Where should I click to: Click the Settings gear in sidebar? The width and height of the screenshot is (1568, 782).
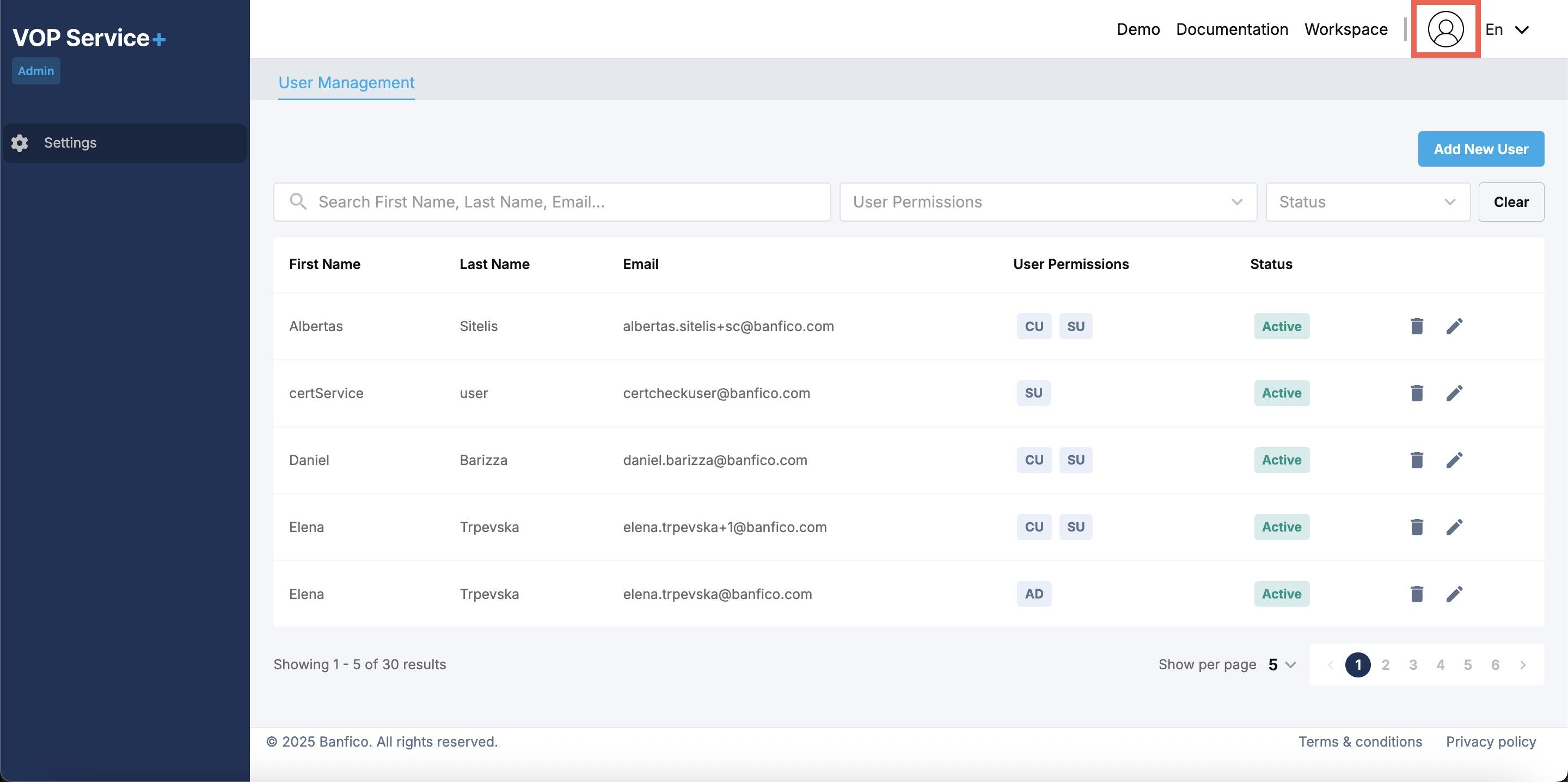point(20,143)
